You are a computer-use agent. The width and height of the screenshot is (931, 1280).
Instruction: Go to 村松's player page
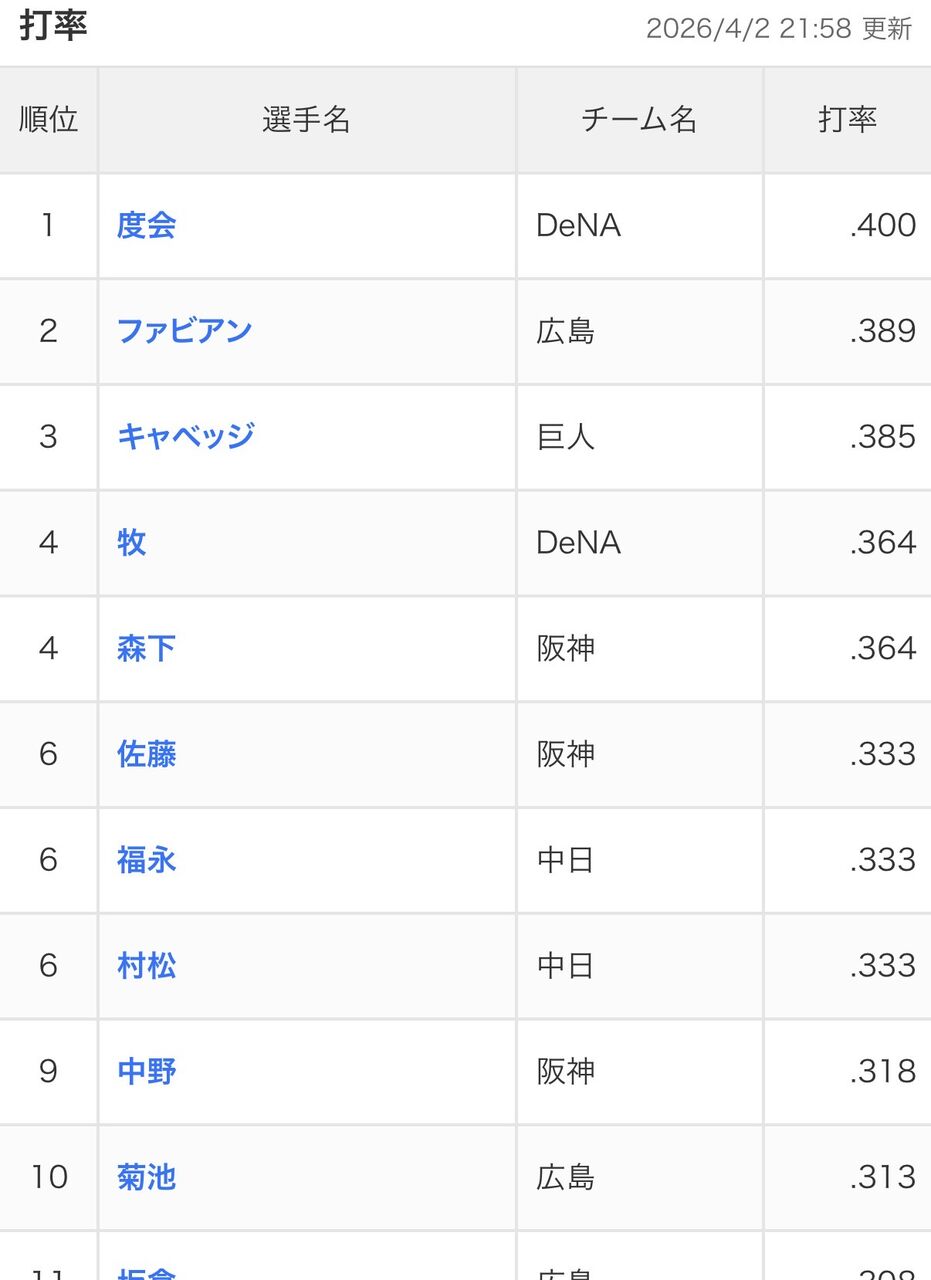(146, 966)
